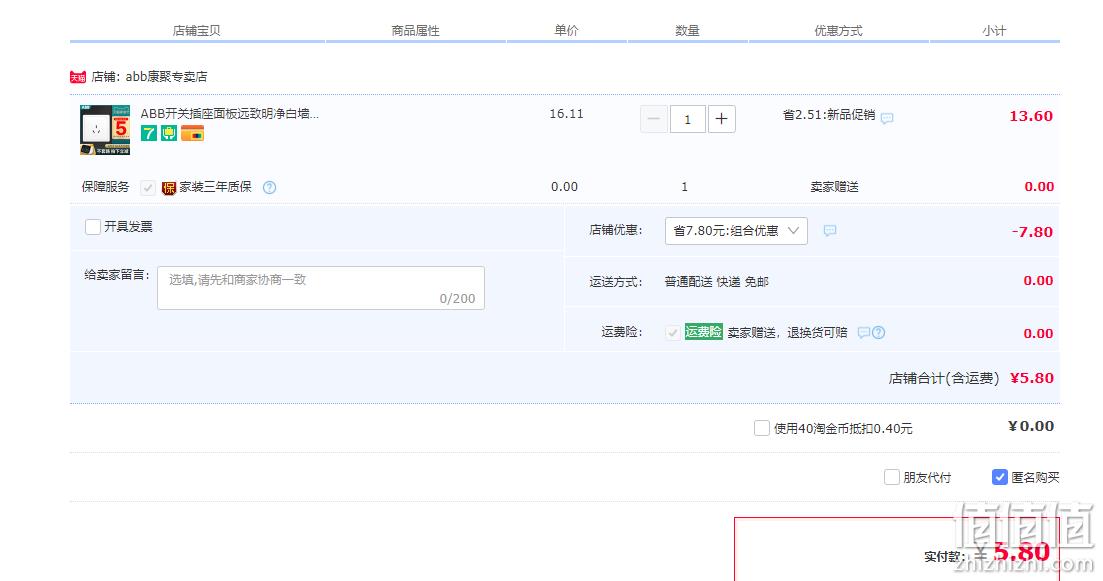Click the 卖家赠送 text in the 保障服务 row
This screenshot has height=581, width=1103.
click(834, 187)
